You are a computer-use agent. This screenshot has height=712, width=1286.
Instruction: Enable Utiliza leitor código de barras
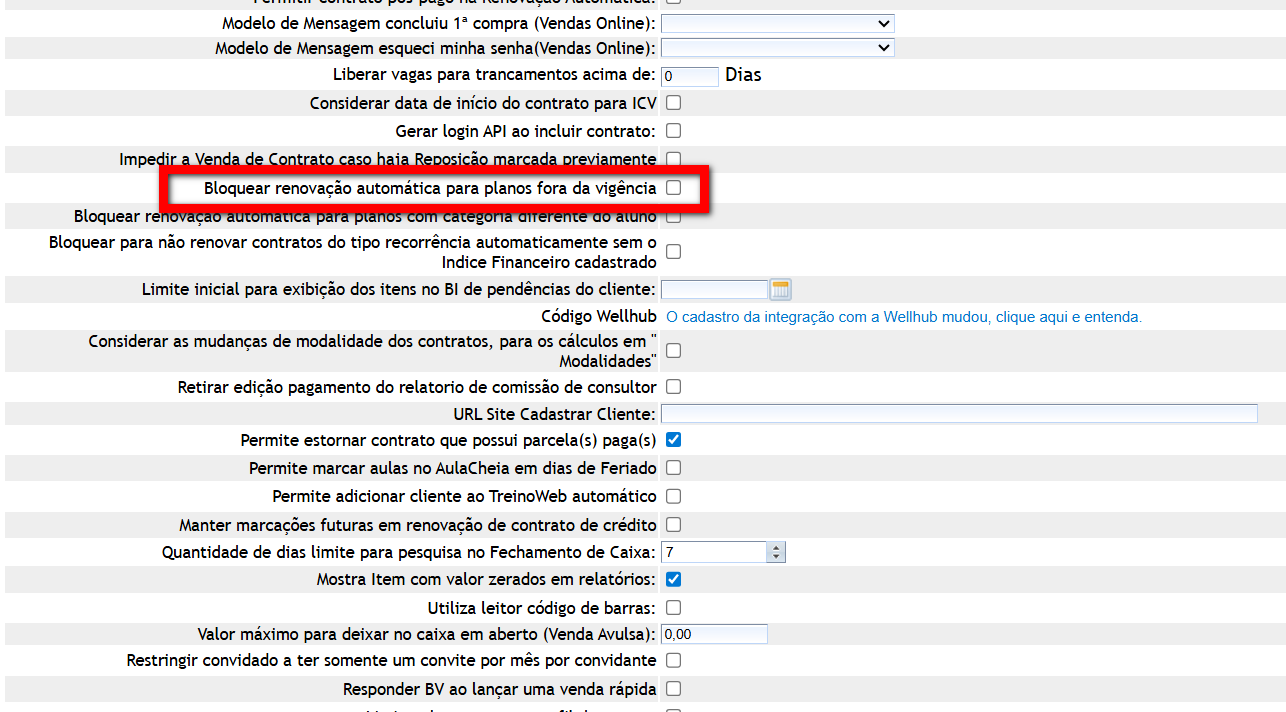tap(674, 607)
